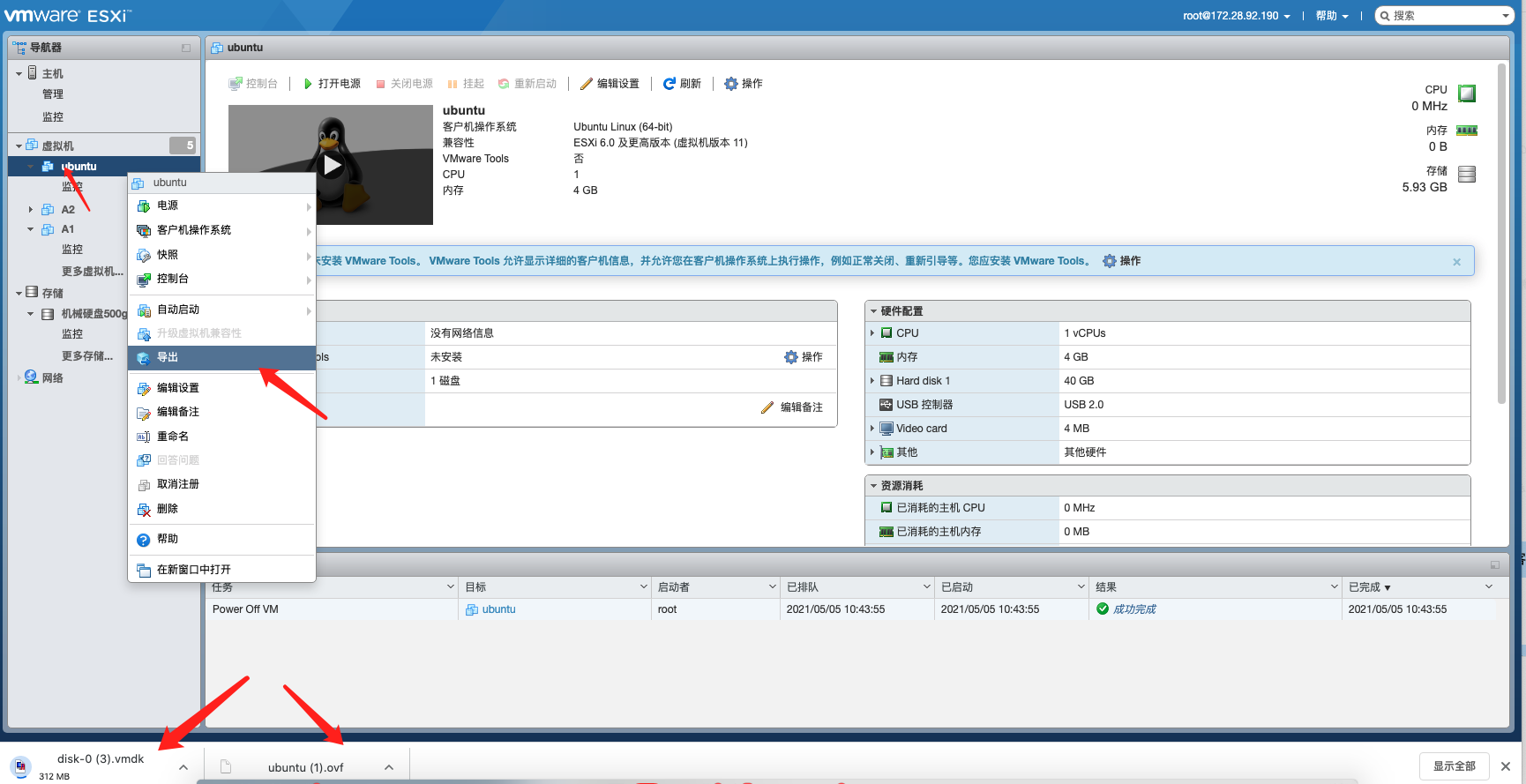Open the Task column dropdown
Viewport: 1526px width, 784px height.
pyautogui.click(x=451, y=587)
